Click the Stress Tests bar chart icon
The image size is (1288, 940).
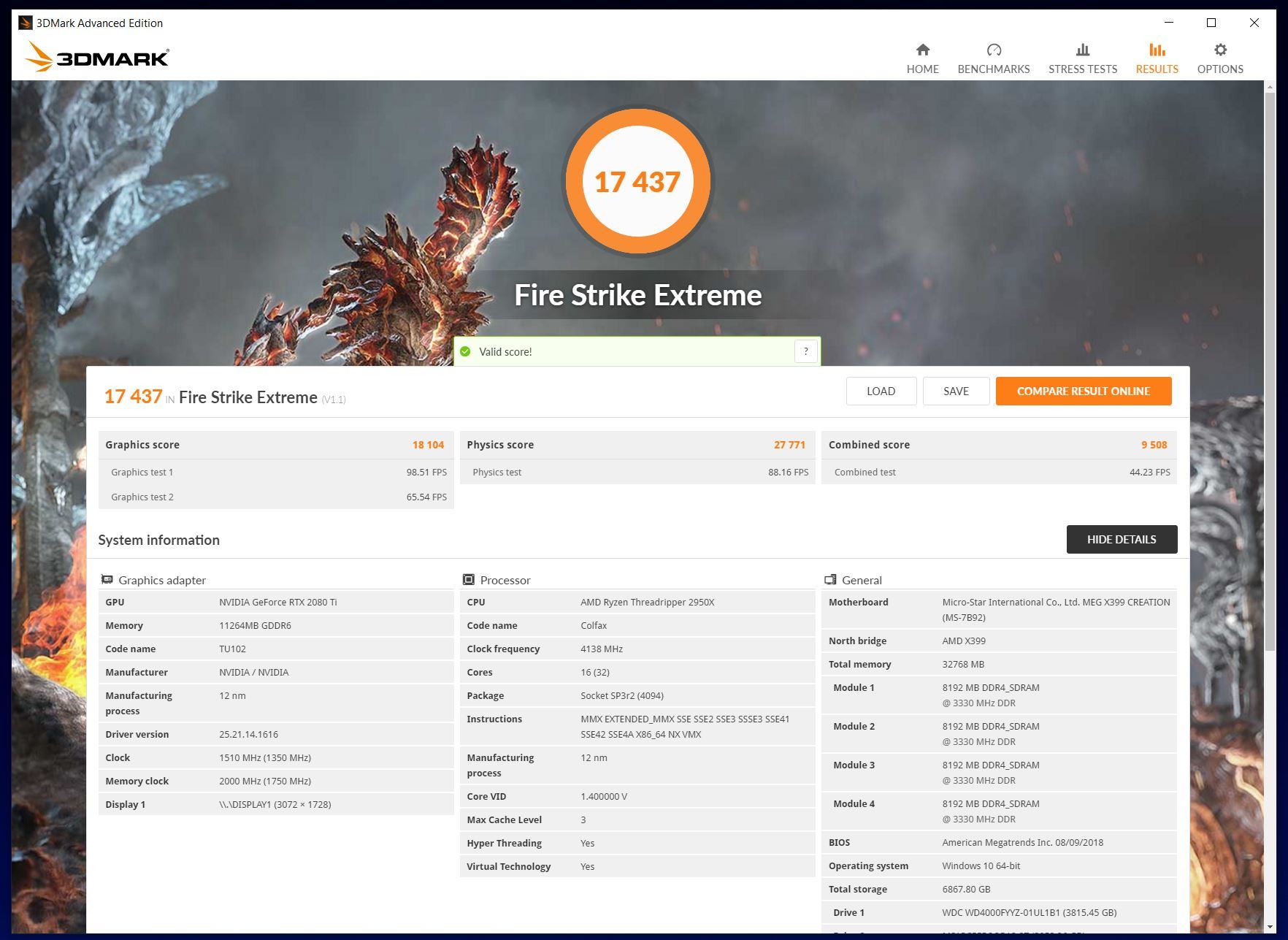coord(1083,50)
